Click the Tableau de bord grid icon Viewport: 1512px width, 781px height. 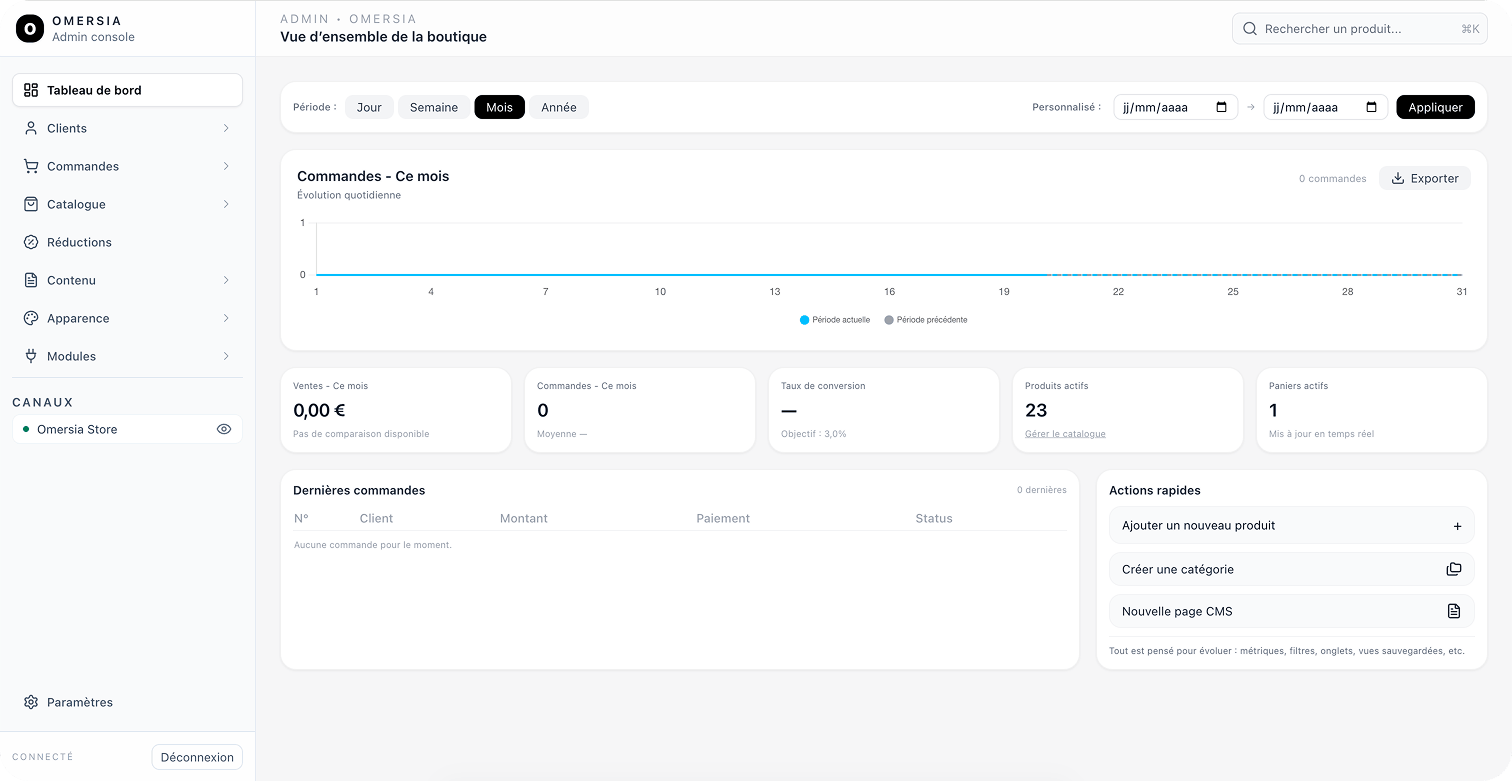coord(31,90)
